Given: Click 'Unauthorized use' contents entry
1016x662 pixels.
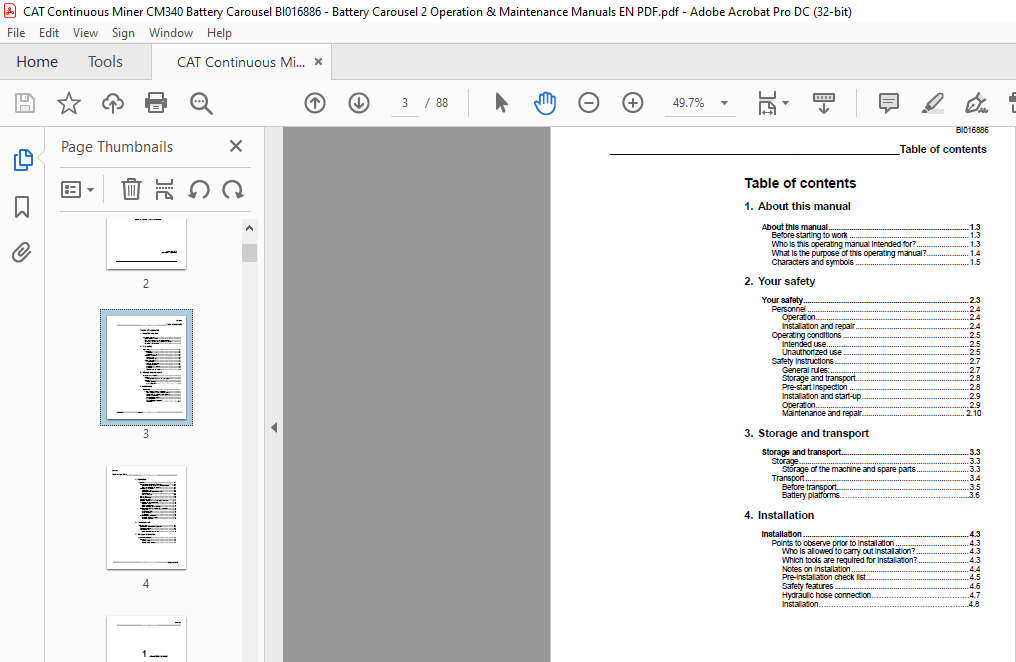Looking at the screenshot, I should coord(881,352).
